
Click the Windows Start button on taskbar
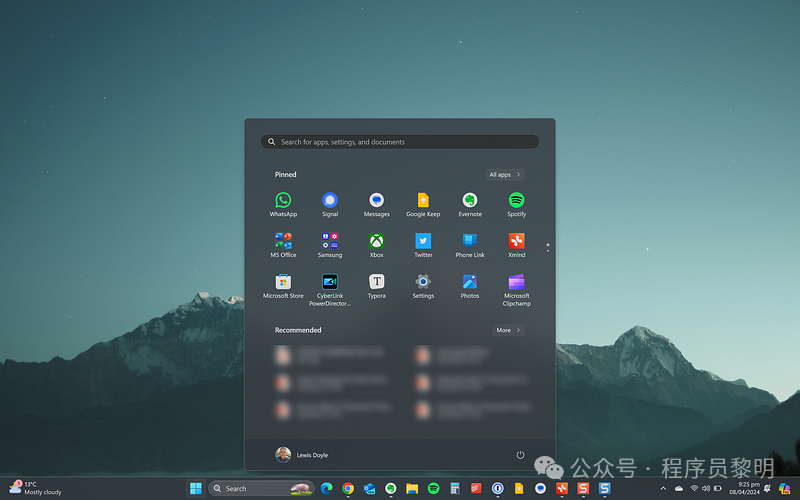[196, 488]
